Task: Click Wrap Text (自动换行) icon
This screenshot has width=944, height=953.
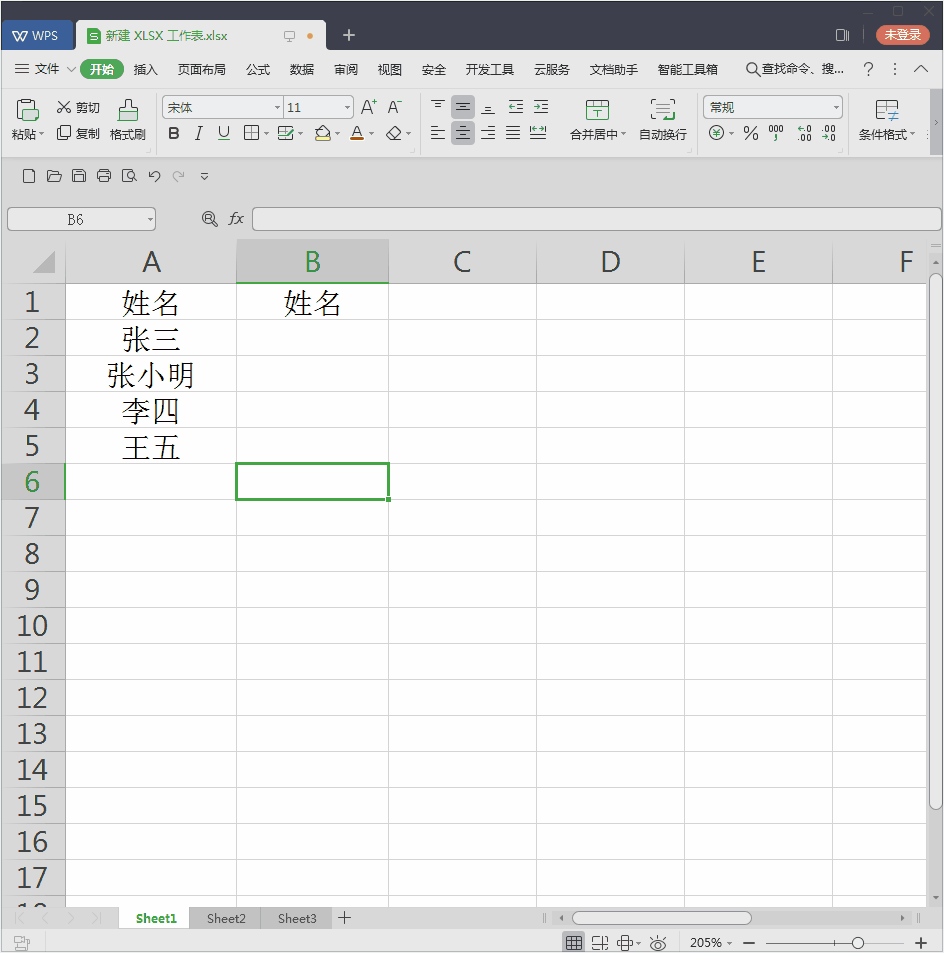Action: pos(663,110)
